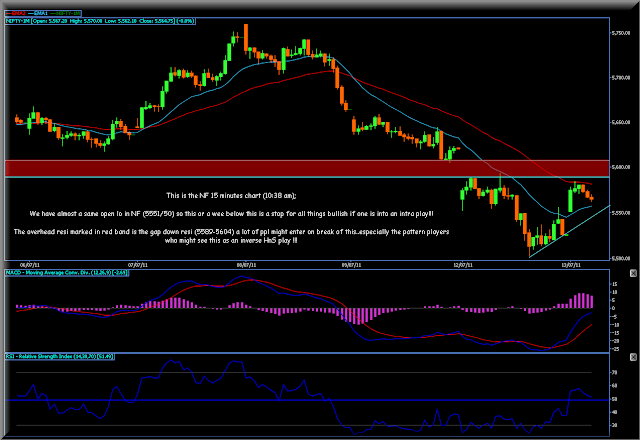The width and height of the screenshot is (640, 440).
Task: Close the MACD indicator panel
Action: point(633,273)
